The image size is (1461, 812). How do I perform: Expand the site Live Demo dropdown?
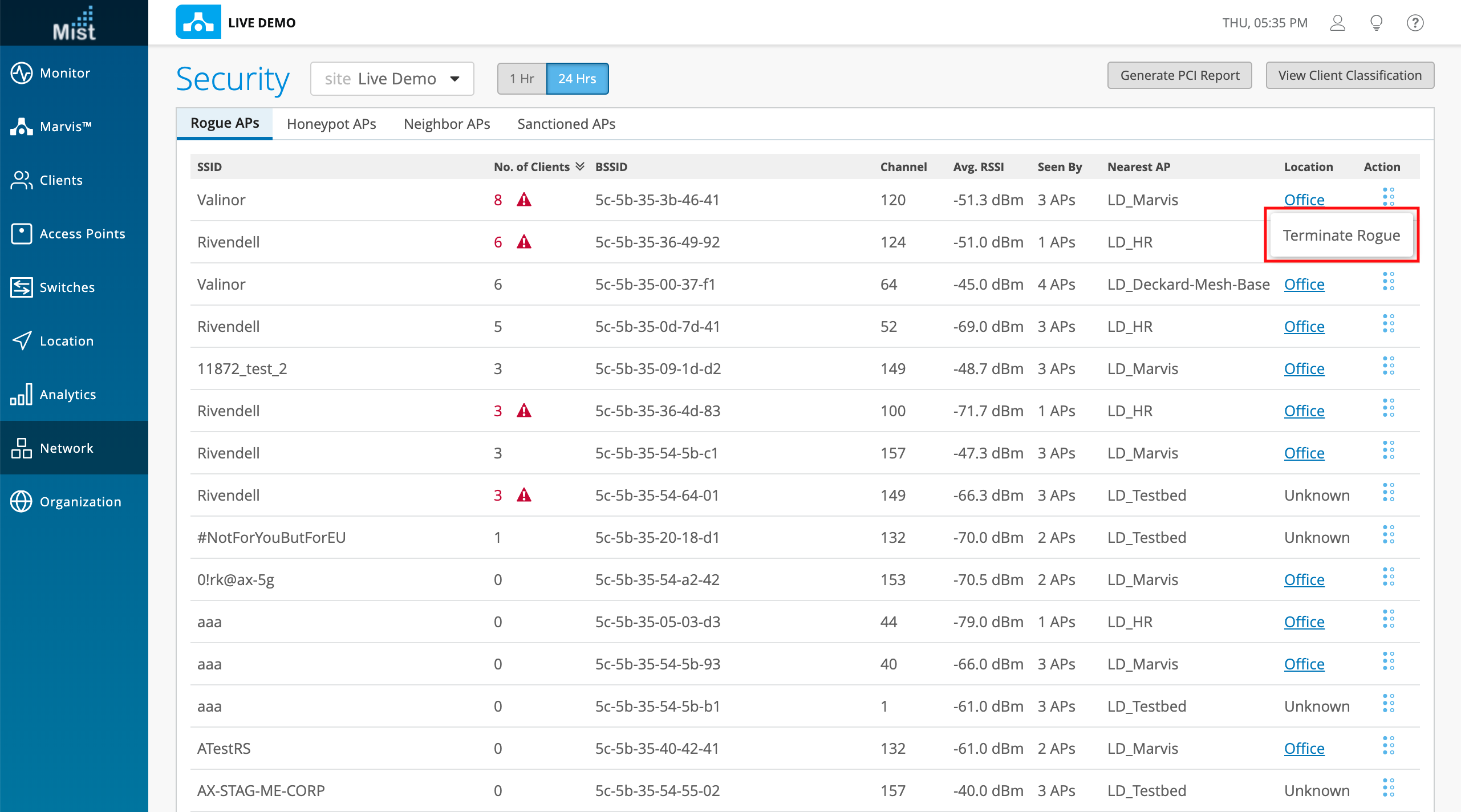click(x=392, y=79)
